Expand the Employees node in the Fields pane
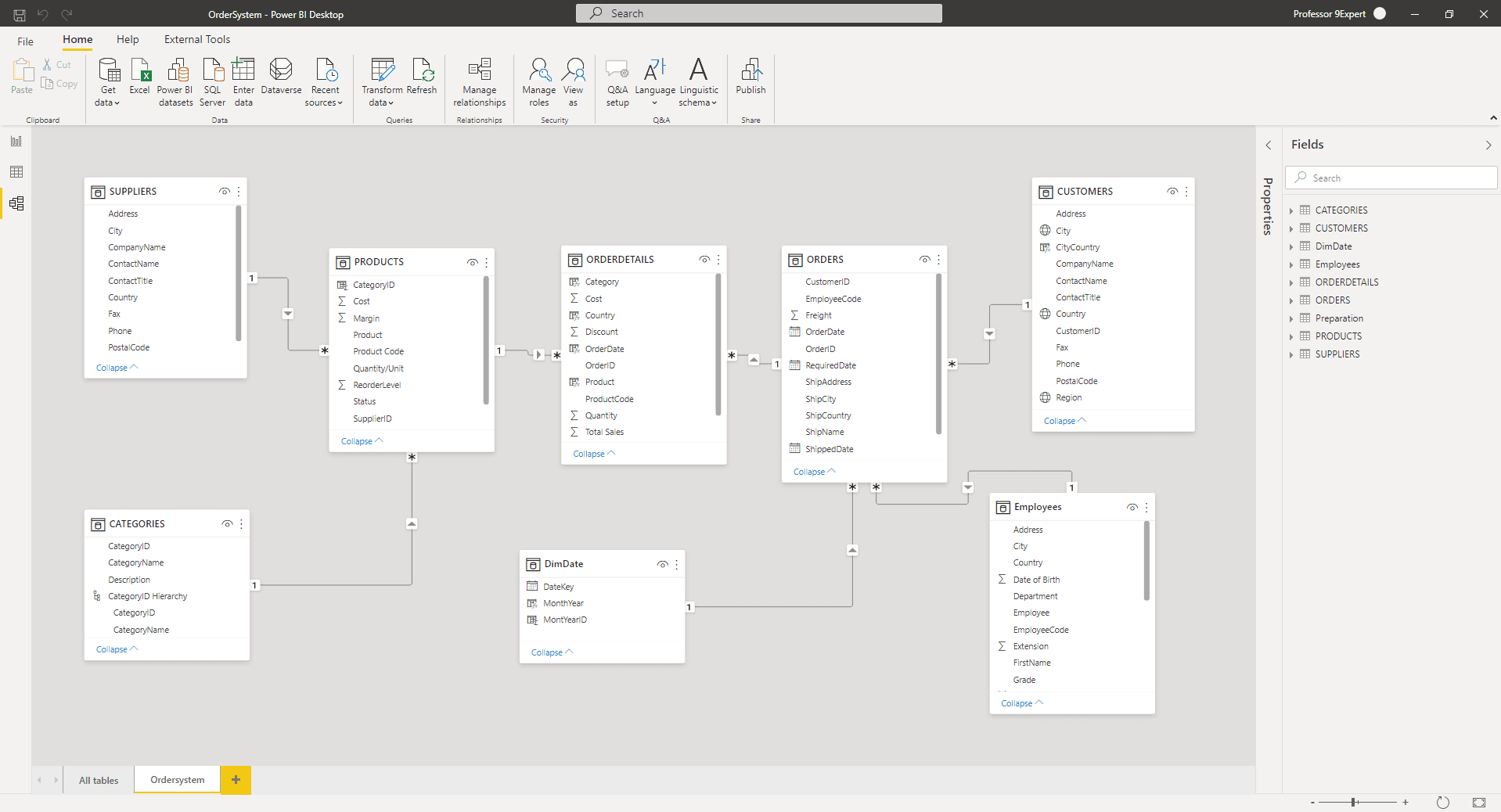The height and width of the screenshot is (812, 1501). [1291, 264]
